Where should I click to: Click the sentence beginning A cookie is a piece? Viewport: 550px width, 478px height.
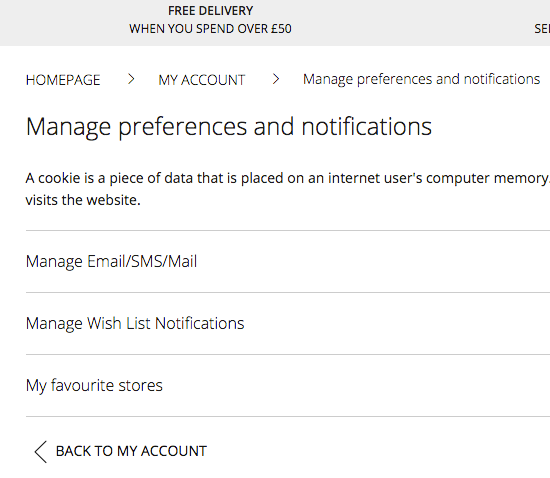tap(288, 178)
